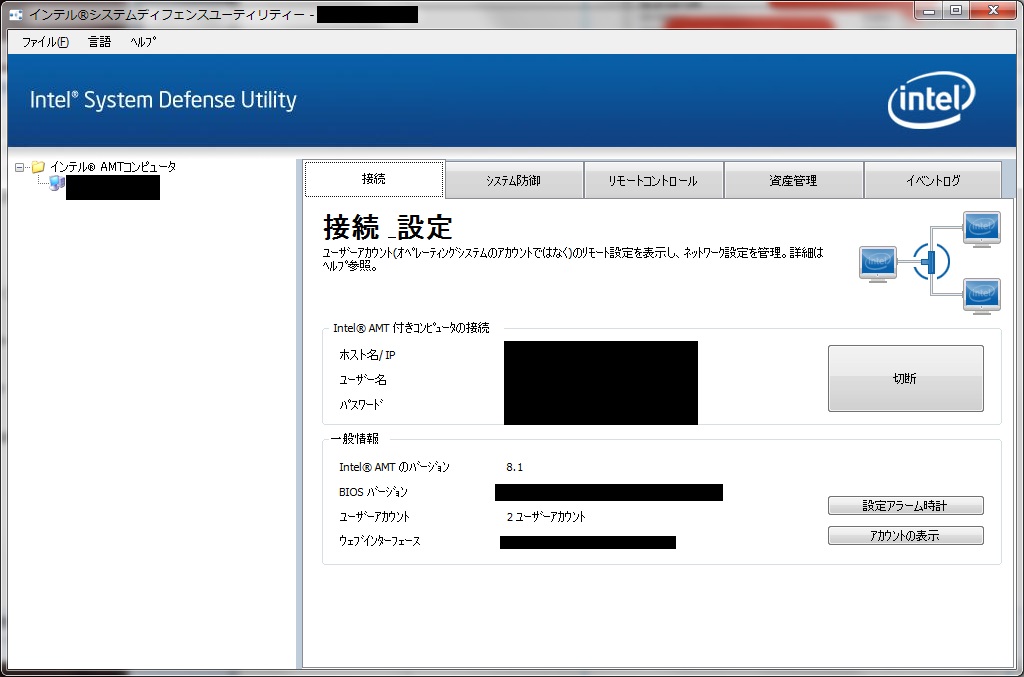1024x677 pixels.
Task: Open the ヘルプ menu
Action: click(x=143, y=42)
